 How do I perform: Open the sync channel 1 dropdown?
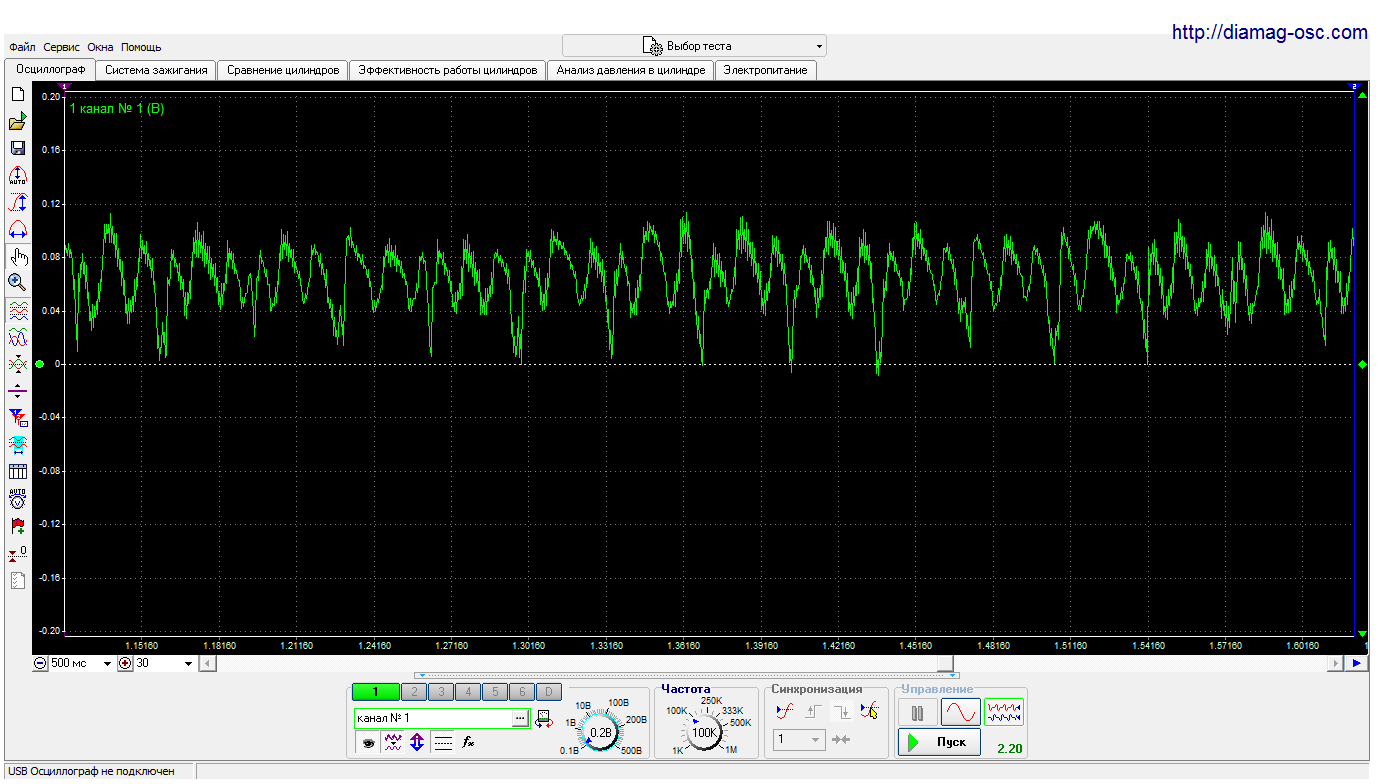pos(799,740)
